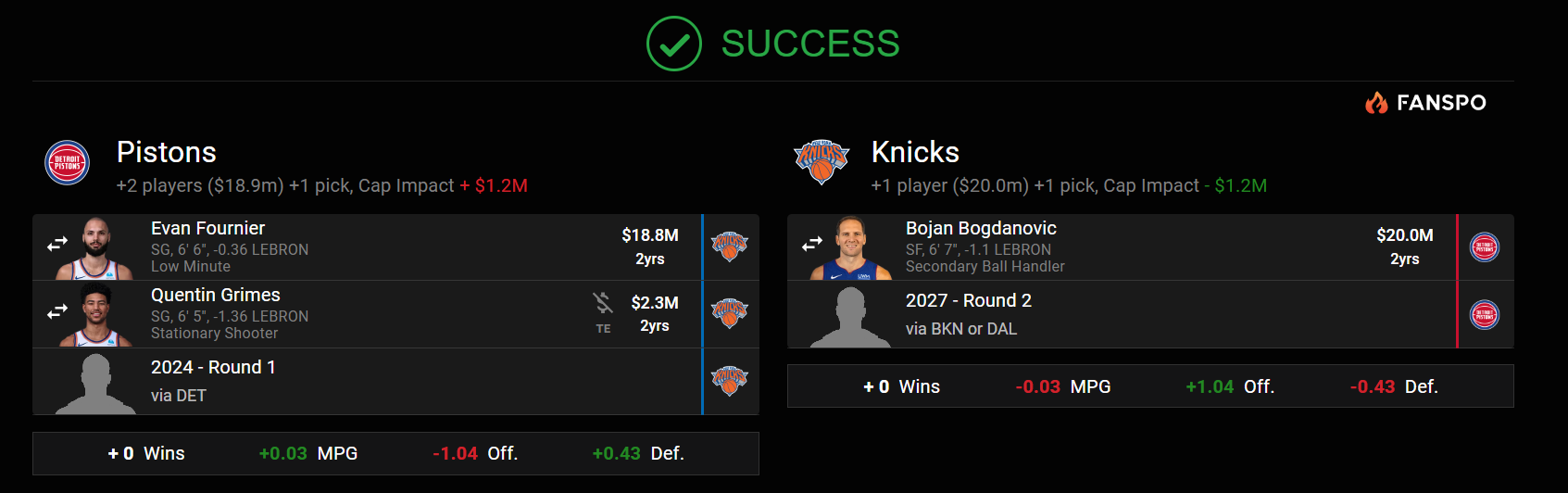Click the Pistons logo in the 2027 Round 2 row
This screenshot has height=493, width=1568.
[1485, 315]
